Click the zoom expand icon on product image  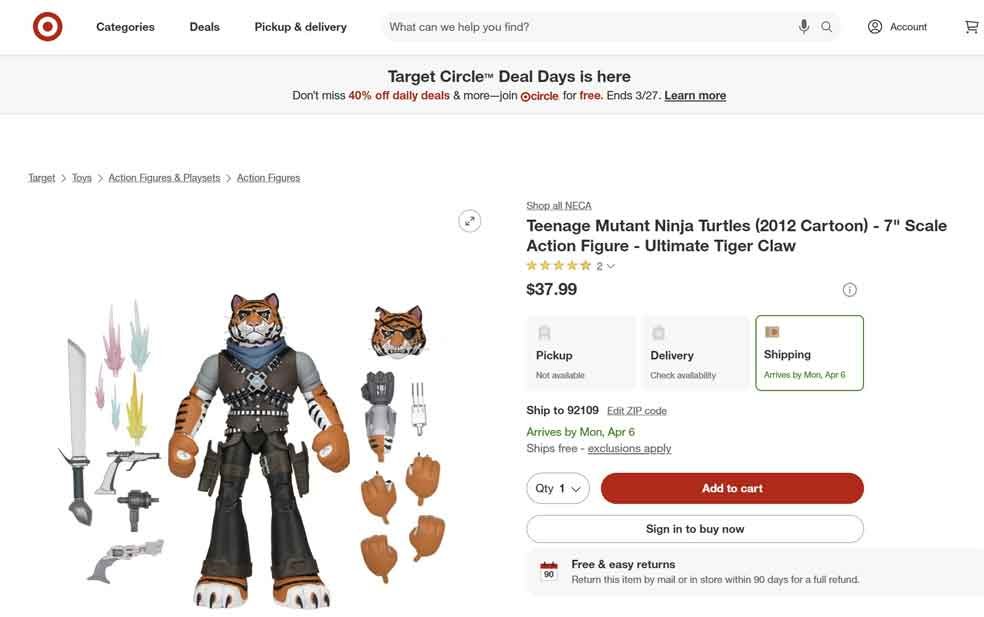click(x=469, y=220)
